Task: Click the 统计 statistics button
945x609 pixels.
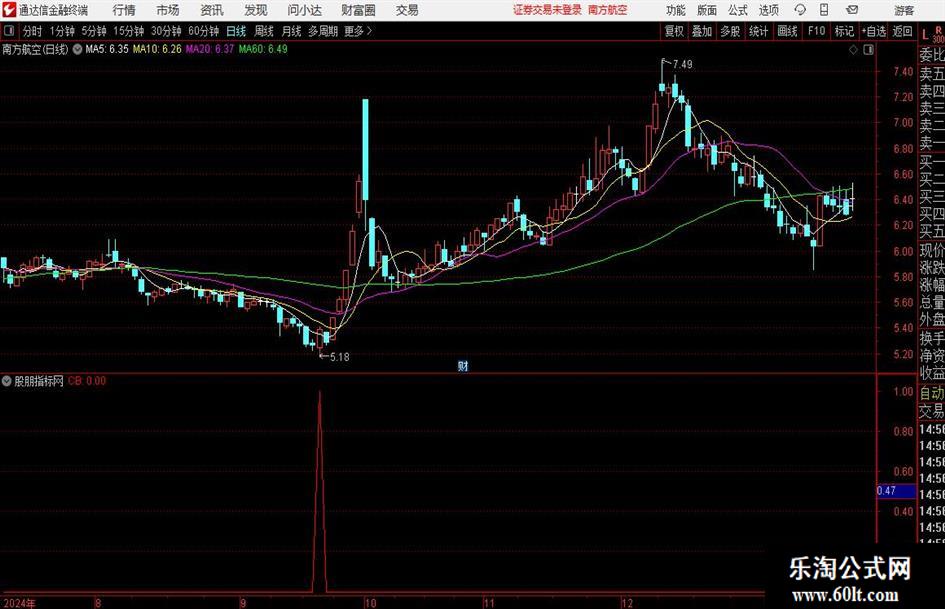Action: (758, 31)
